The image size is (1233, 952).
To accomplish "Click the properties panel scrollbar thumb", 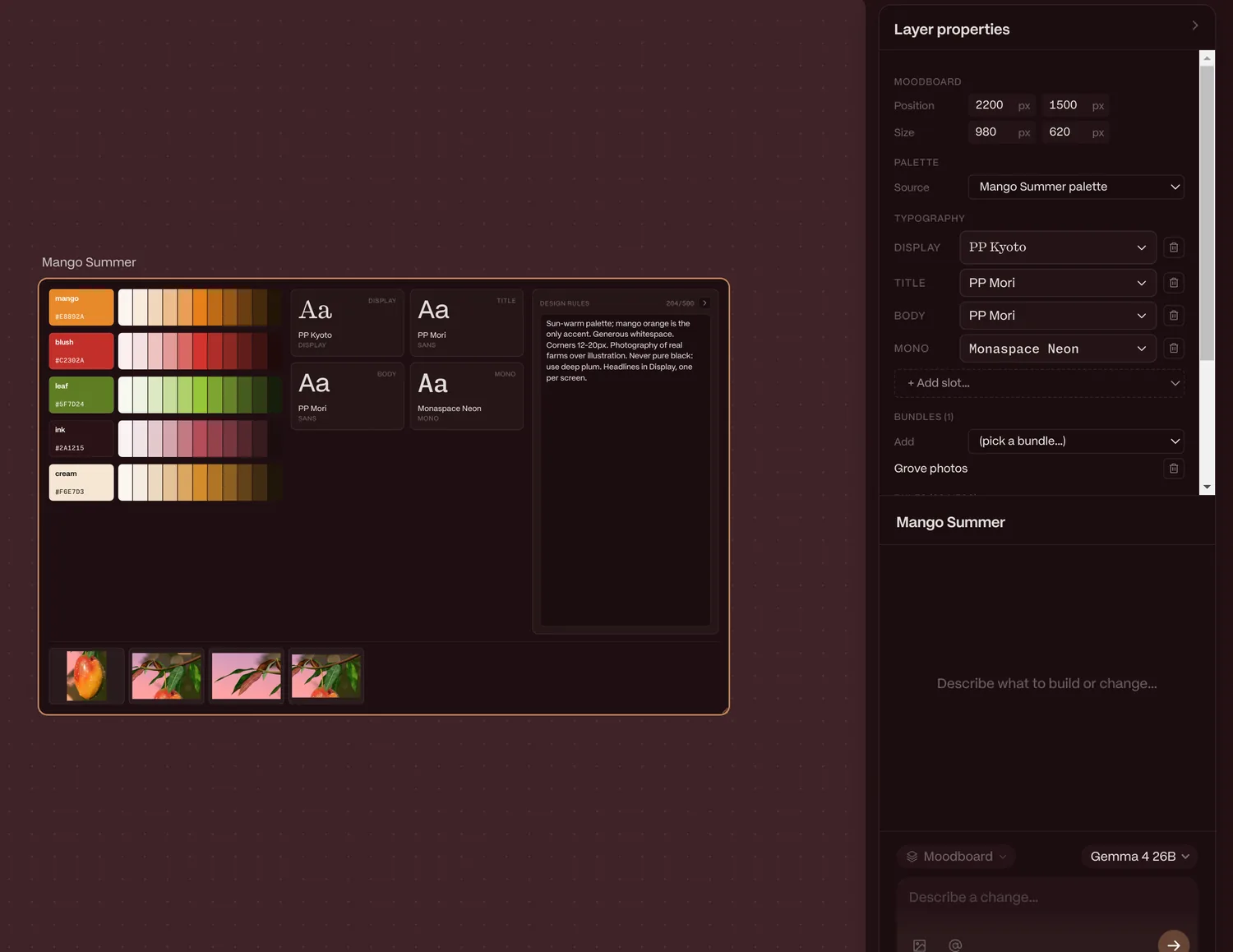I will pyautogui.click(x=1207, y=213).
